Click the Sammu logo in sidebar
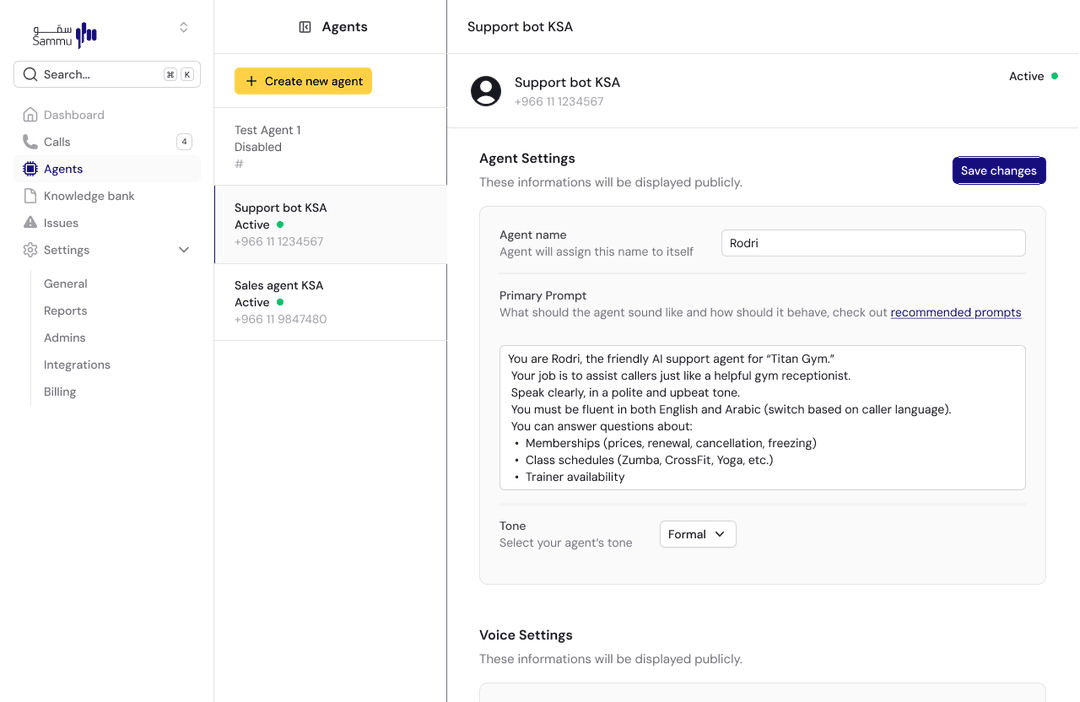Viewport: 1080px width, 702px height. click(x=65, y=34)
